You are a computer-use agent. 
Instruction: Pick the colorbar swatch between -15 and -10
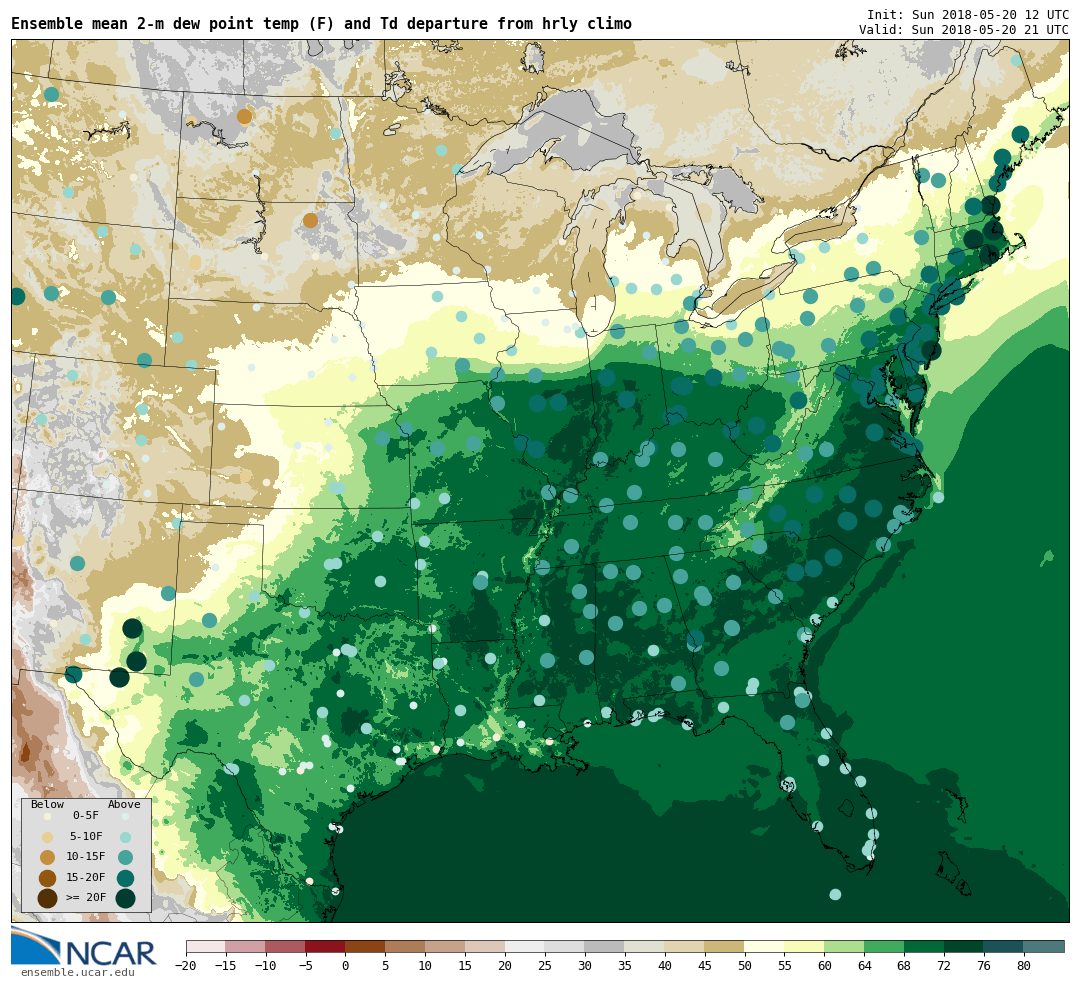pyautogui.click(x=246, y=946)
